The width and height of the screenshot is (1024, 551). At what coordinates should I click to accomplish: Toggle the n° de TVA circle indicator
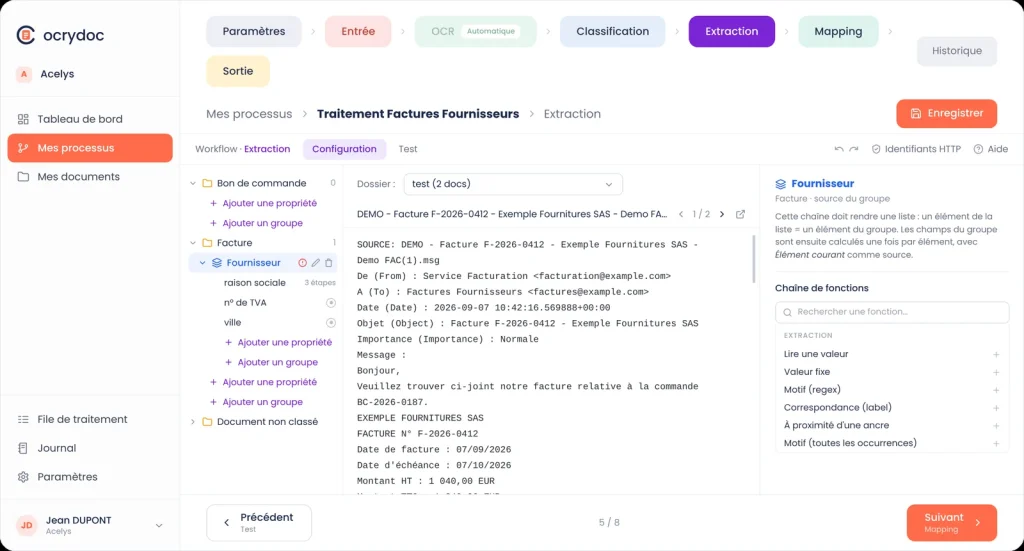click(x=331, y=303)
